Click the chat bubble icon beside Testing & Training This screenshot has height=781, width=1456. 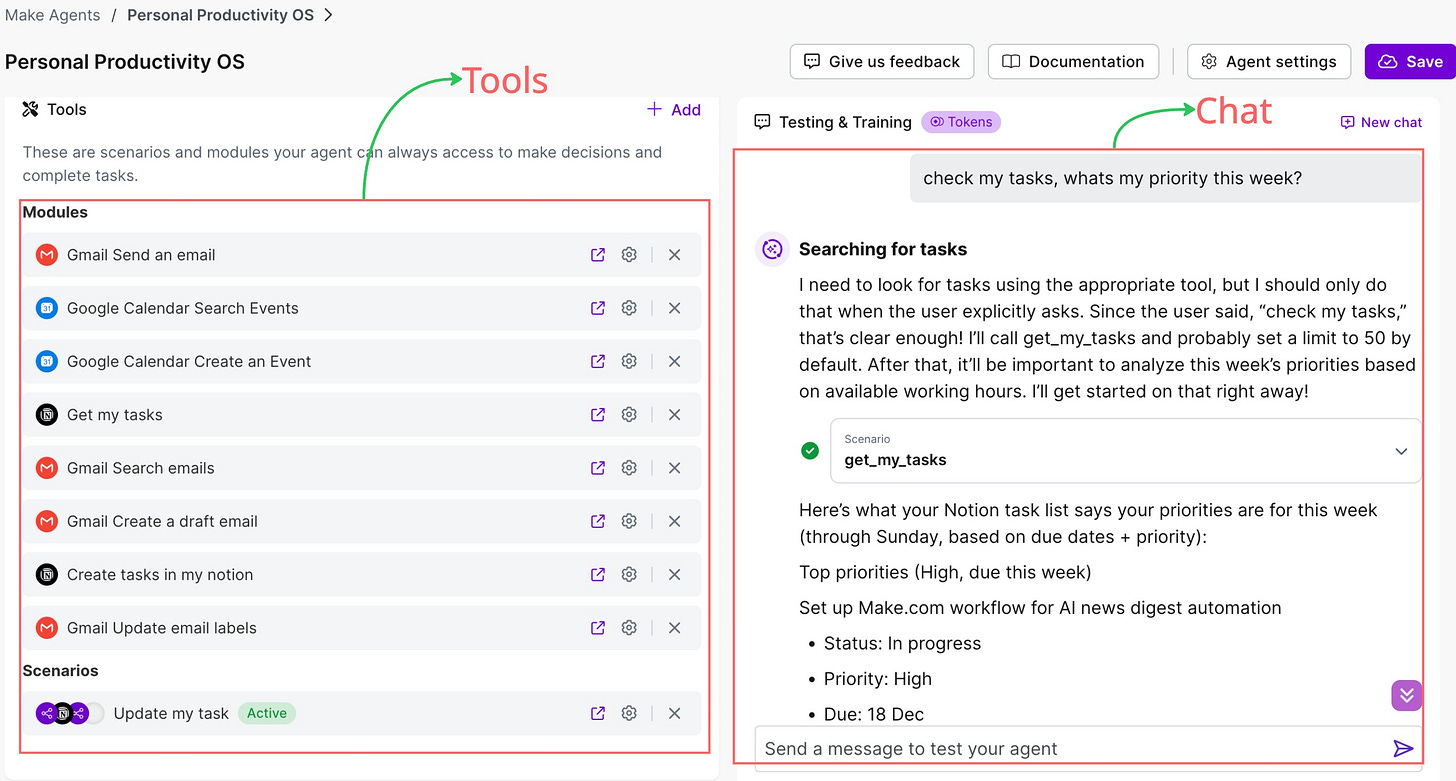763,121
